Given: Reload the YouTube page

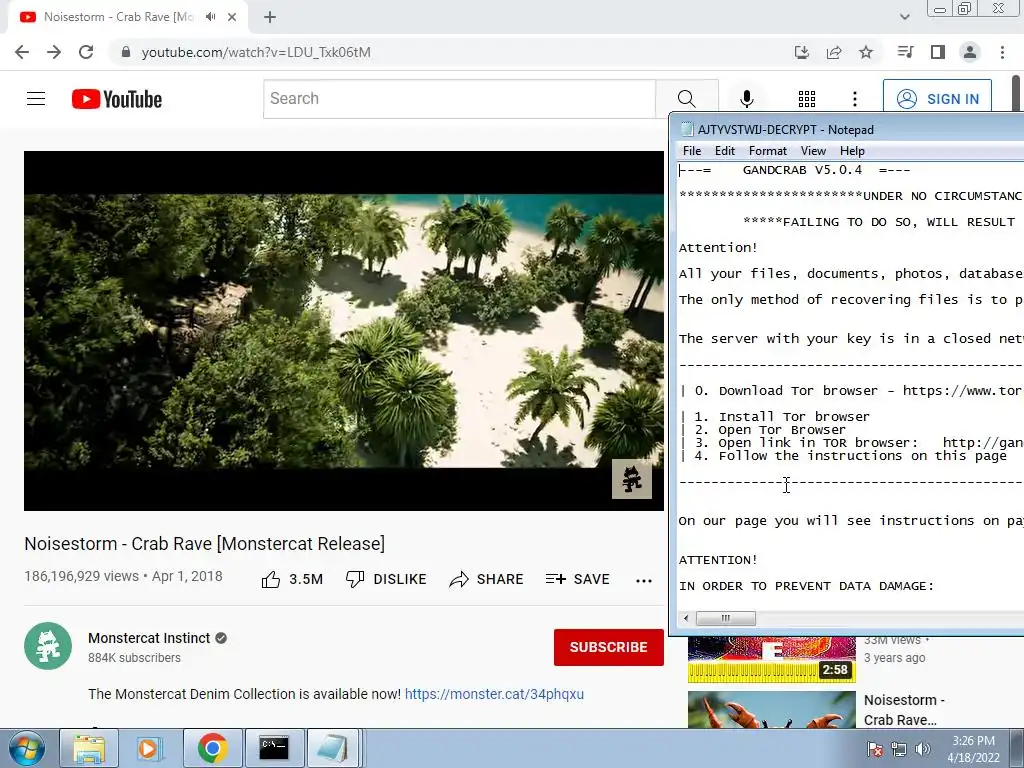Looking at the screenshot, I should [x=86, y=52].
